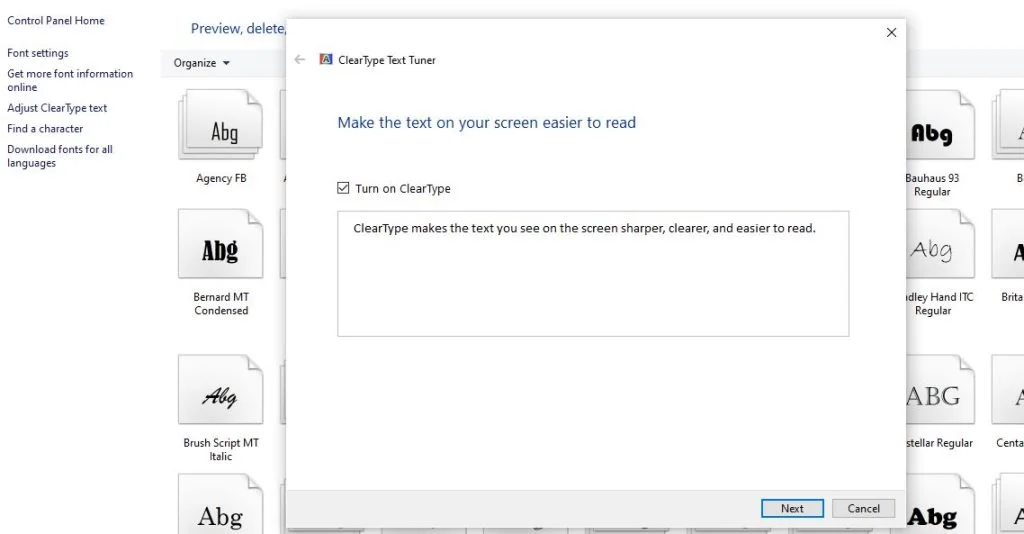Go back using the dialog's back arrow

(x=300, y=59)
